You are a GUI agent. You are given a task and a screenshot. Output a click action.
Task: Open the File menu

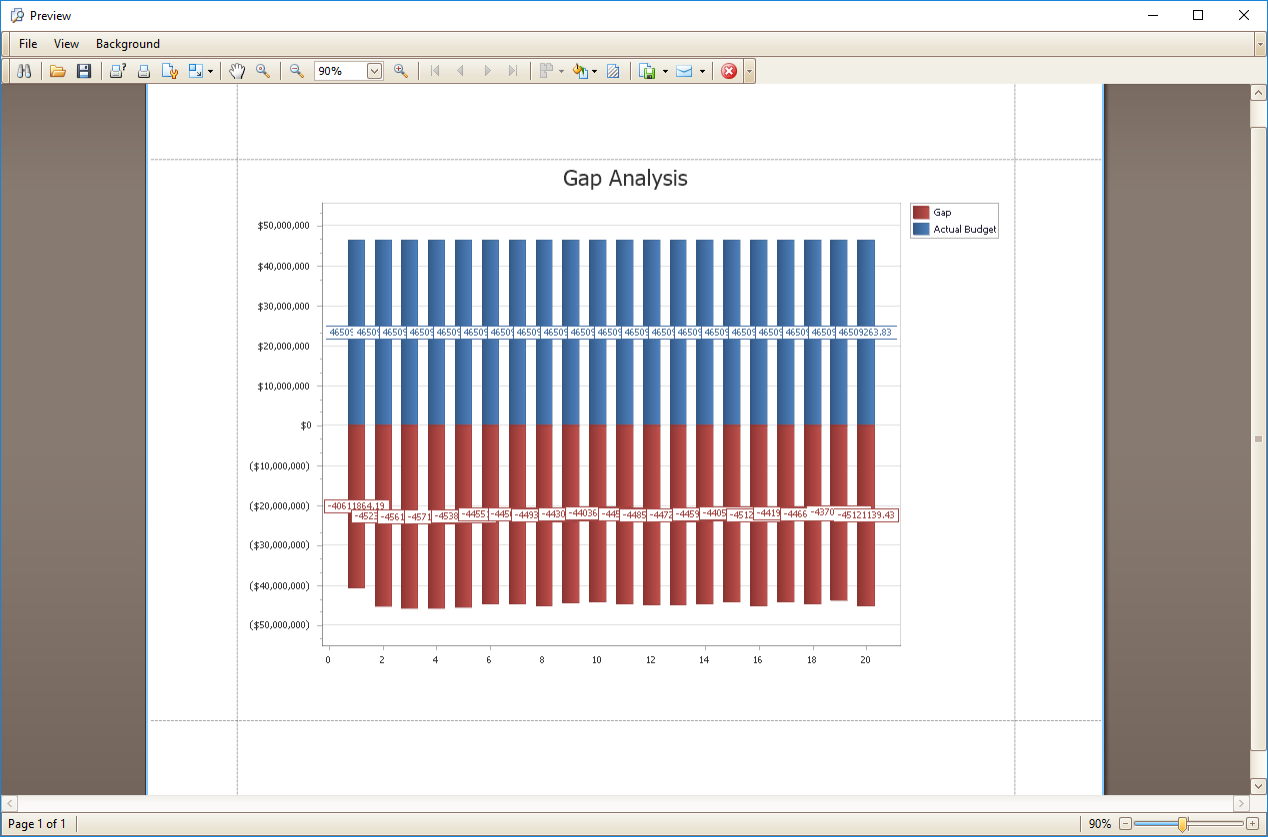tap(27, 44)
